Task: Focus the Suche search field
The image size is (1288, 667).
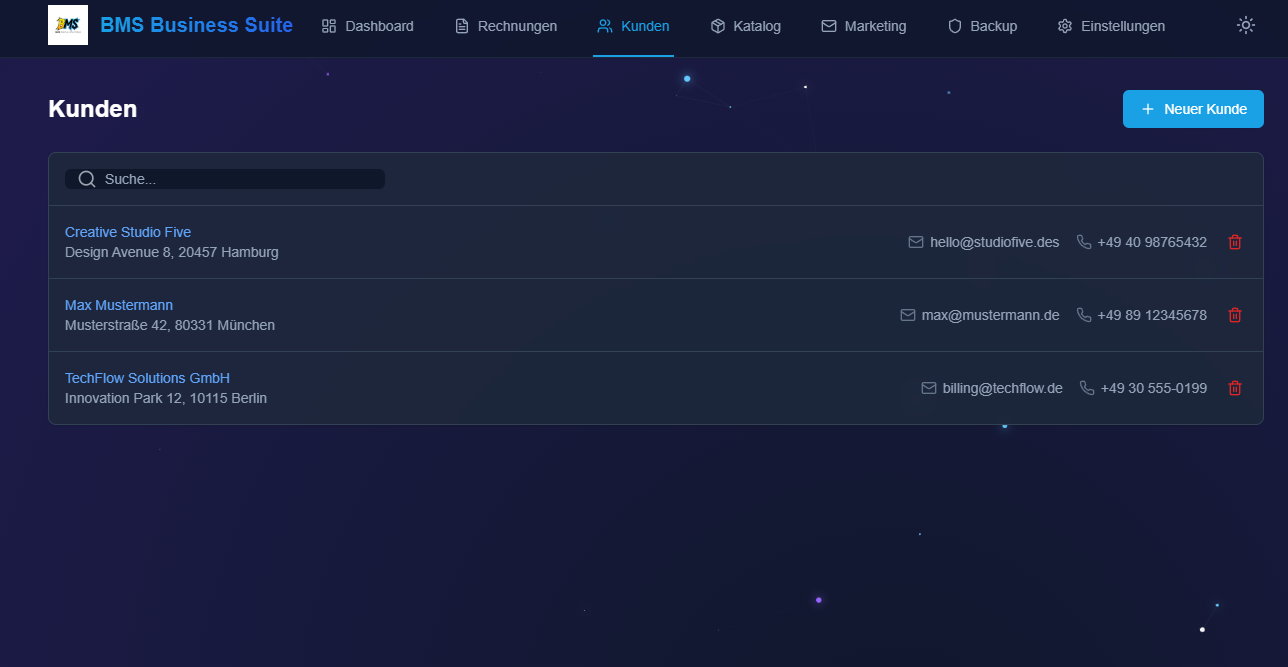Action: (x=240, y=179)
